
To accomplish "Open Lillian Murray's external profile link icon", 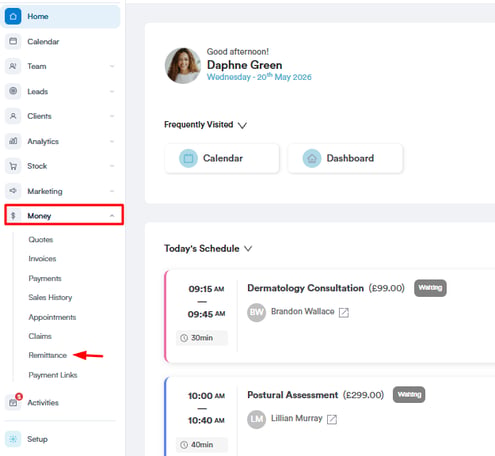I will coord(332,419).
